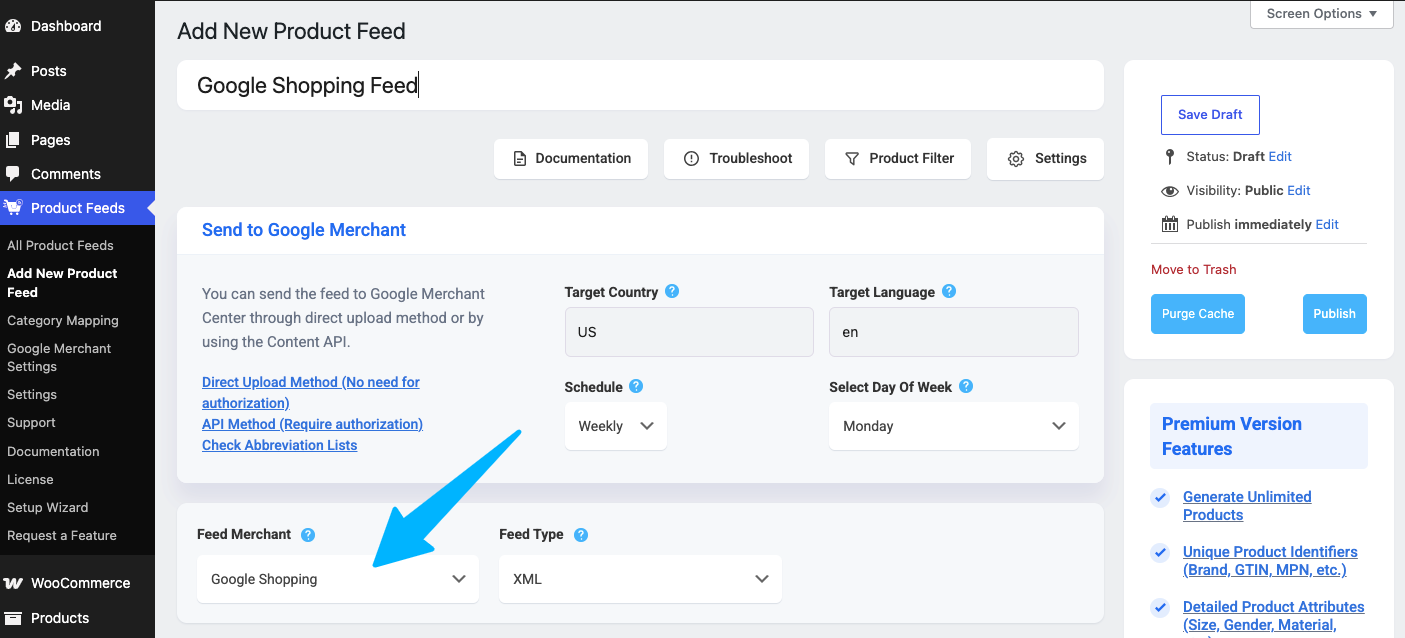The image size is (1405, 638).
Task: Open Setup Wizard submenu item
Action: 48,508
